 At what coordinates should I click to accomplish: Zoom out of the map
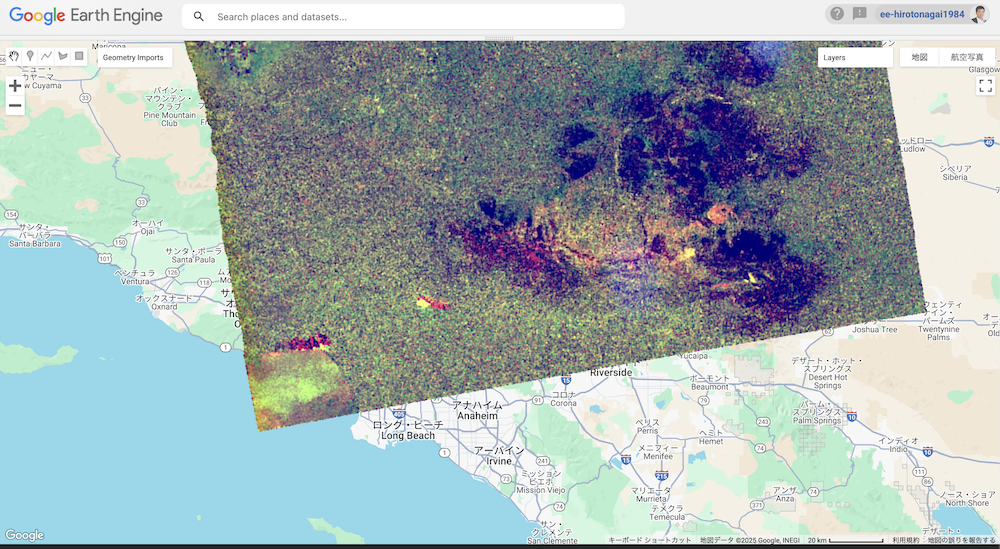click(15, 106)
